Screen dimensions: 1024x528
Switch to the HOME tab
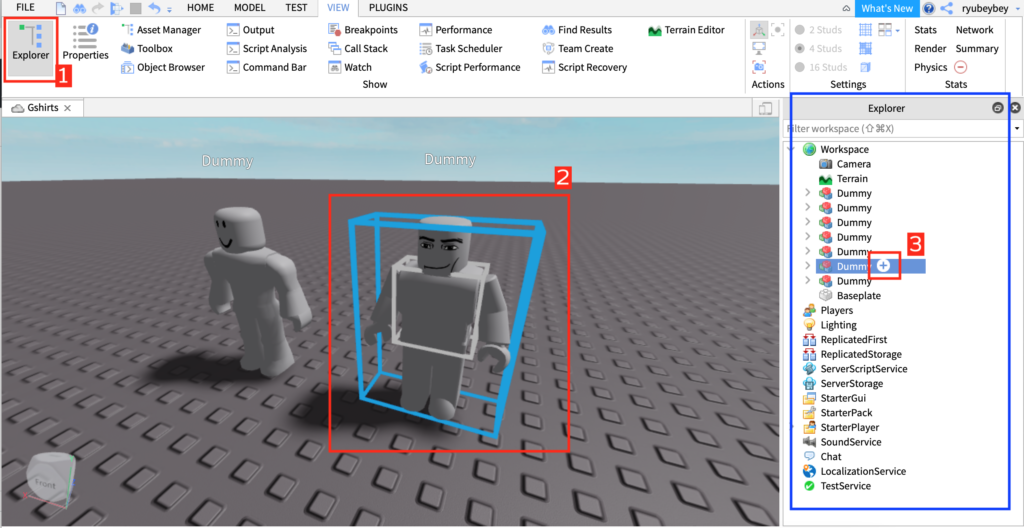pos(200,8)
